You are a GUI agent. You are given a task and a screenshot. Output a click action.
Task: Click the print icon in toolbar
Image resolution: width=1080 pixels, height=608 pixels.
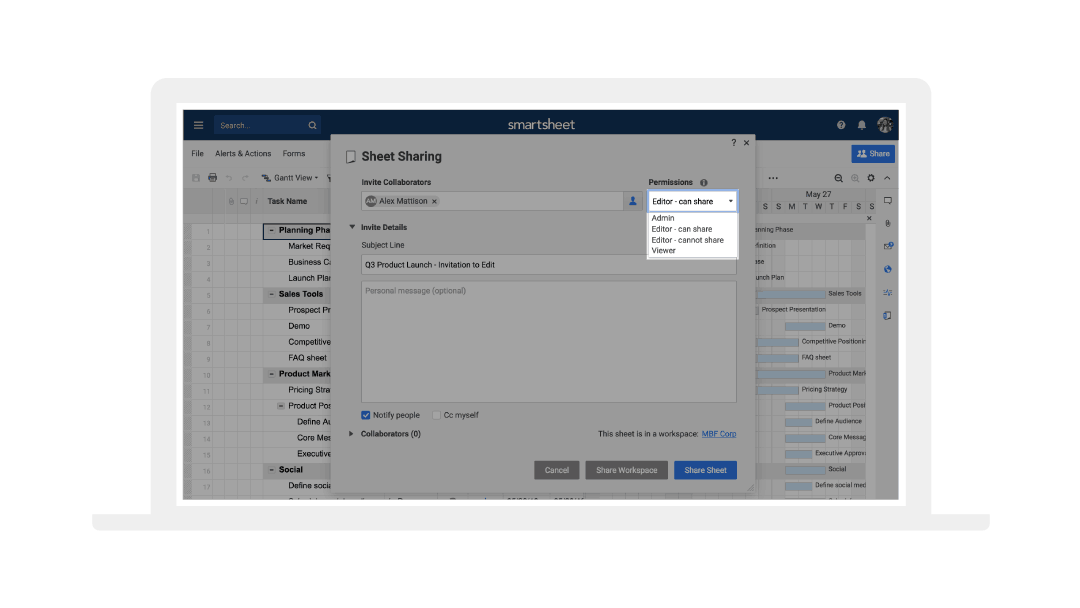point(212,178)
